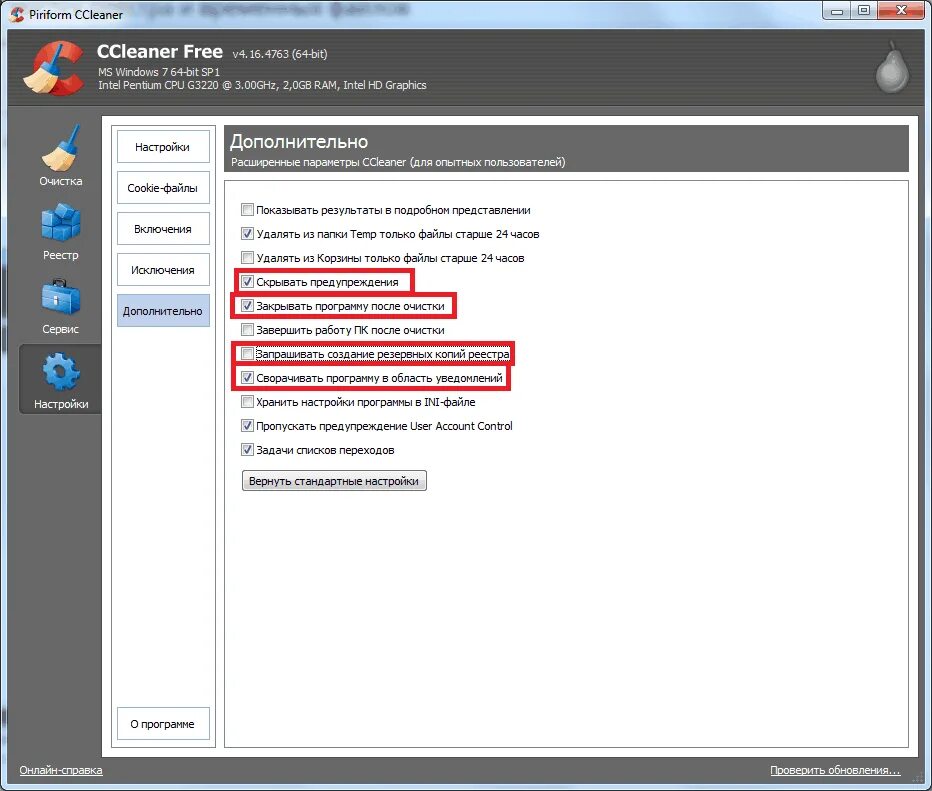Maximize the CCleaner window
932x791 pixels.
pyautogui.click(x=864, y=11)
